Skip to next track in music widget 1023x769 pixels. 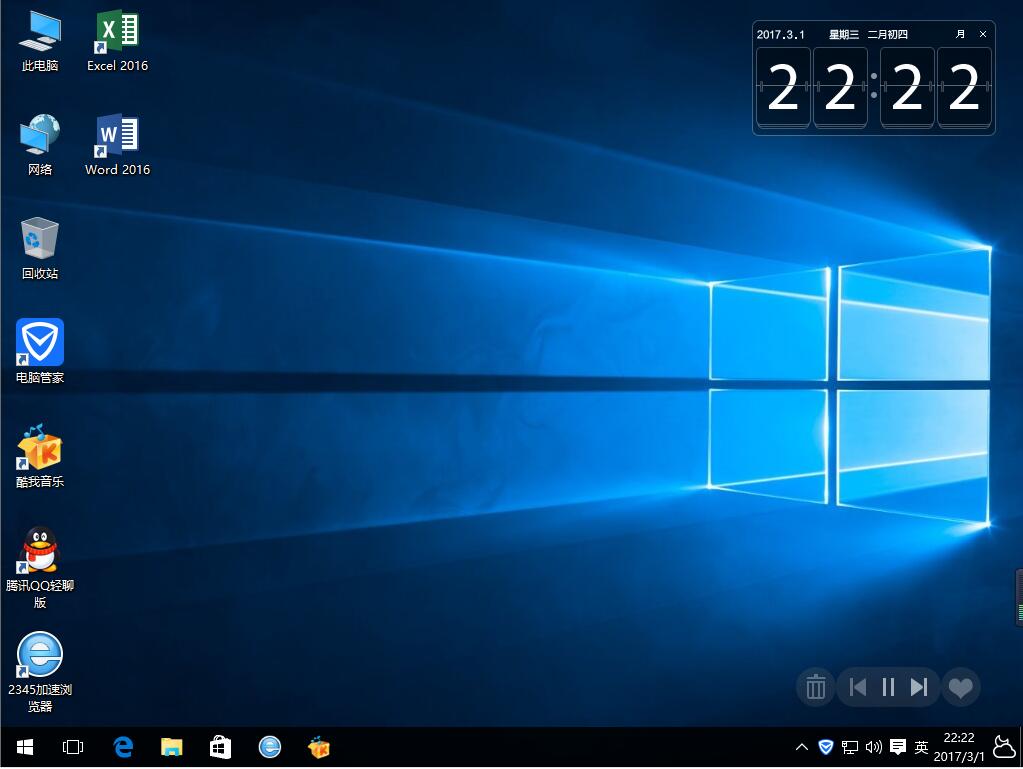[919, 687]
